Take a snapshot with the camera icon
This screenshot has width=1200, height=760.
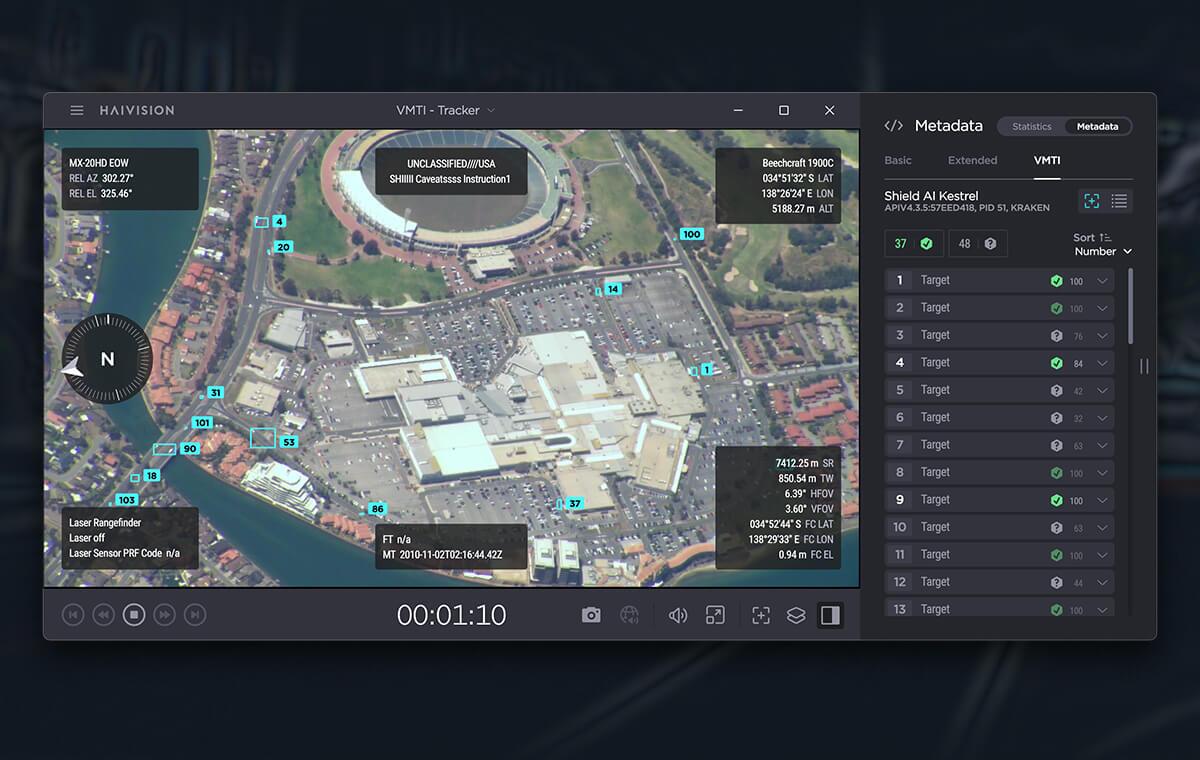(x=591, y=615)
